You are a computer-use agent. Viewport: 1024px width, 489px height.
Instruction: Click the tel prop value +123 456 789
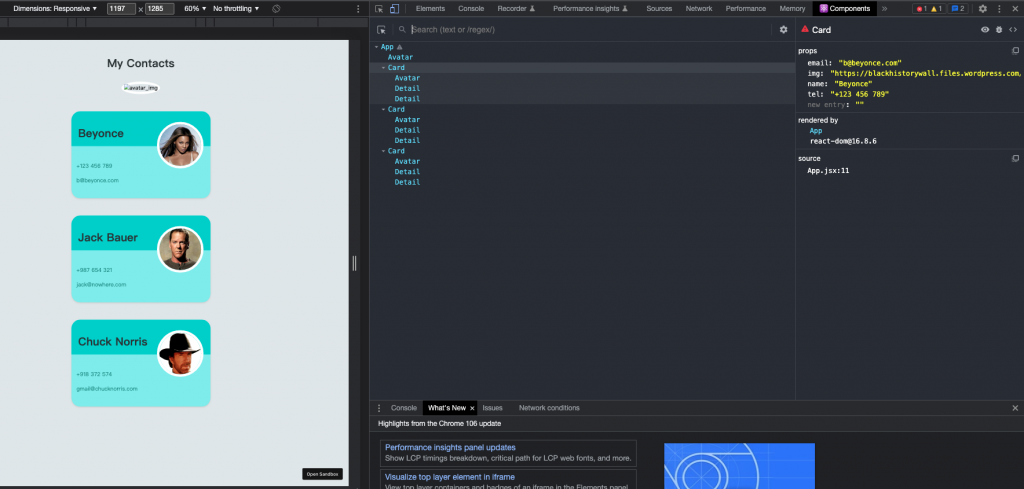tap(859, 94)
